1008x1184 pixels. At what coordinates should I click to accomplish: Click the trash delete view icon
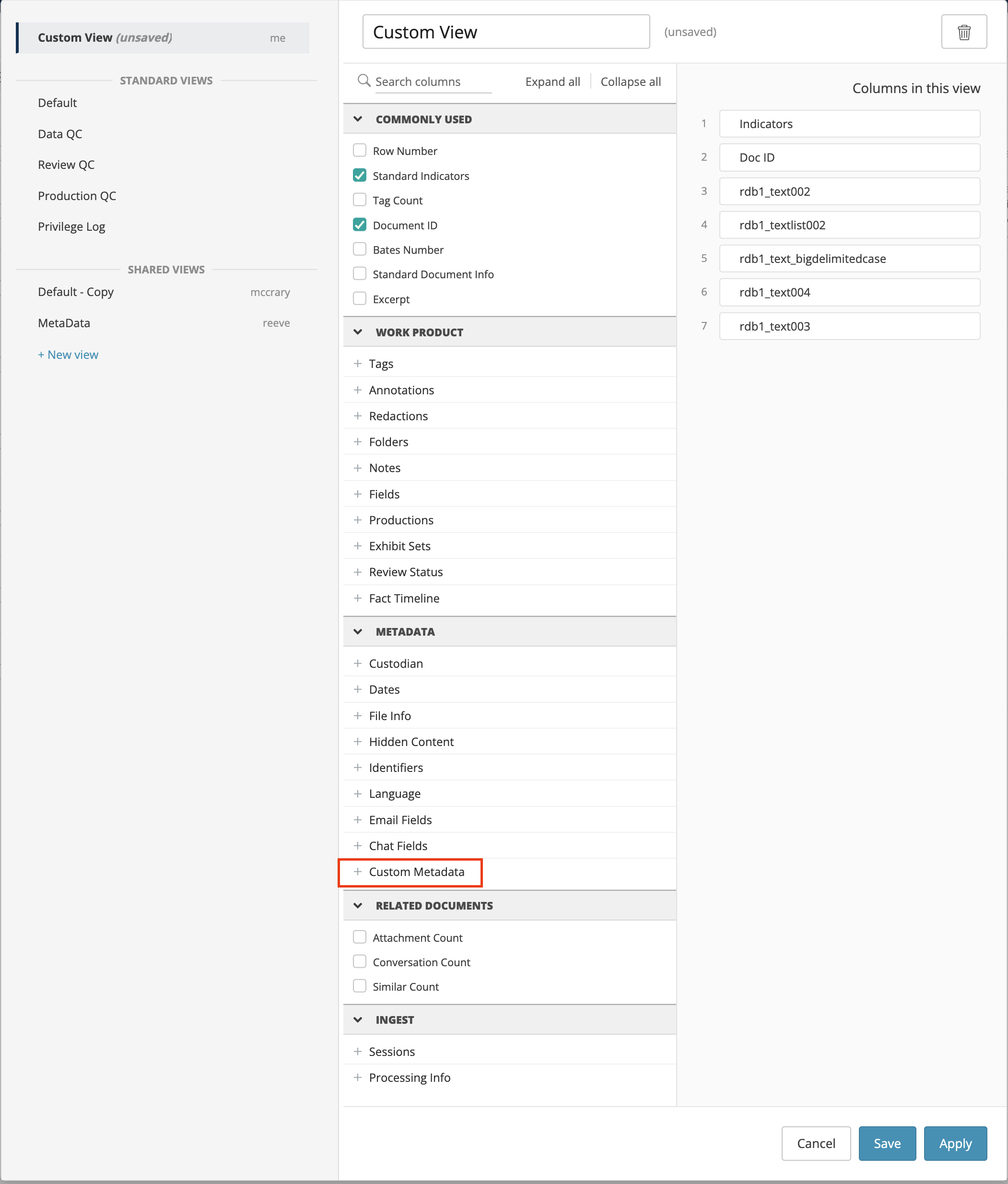(x=963, y=32)
